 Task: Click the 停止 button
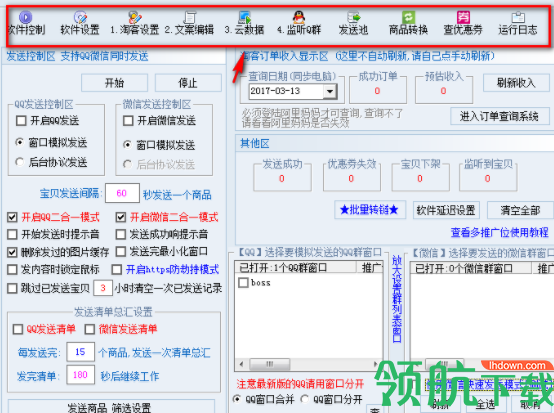click(x=188, y=83)
